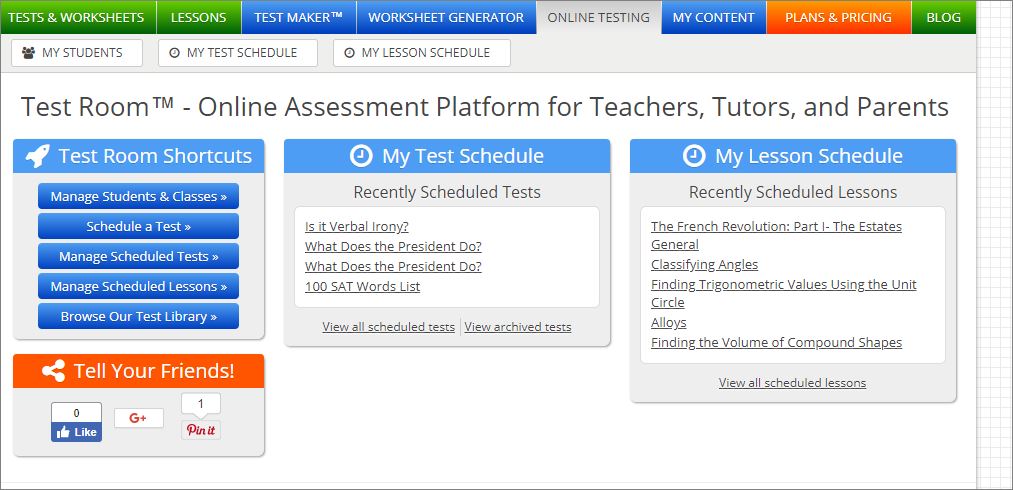
Task: Click the Schedule a Test button
Action: (x=138, y=226)
